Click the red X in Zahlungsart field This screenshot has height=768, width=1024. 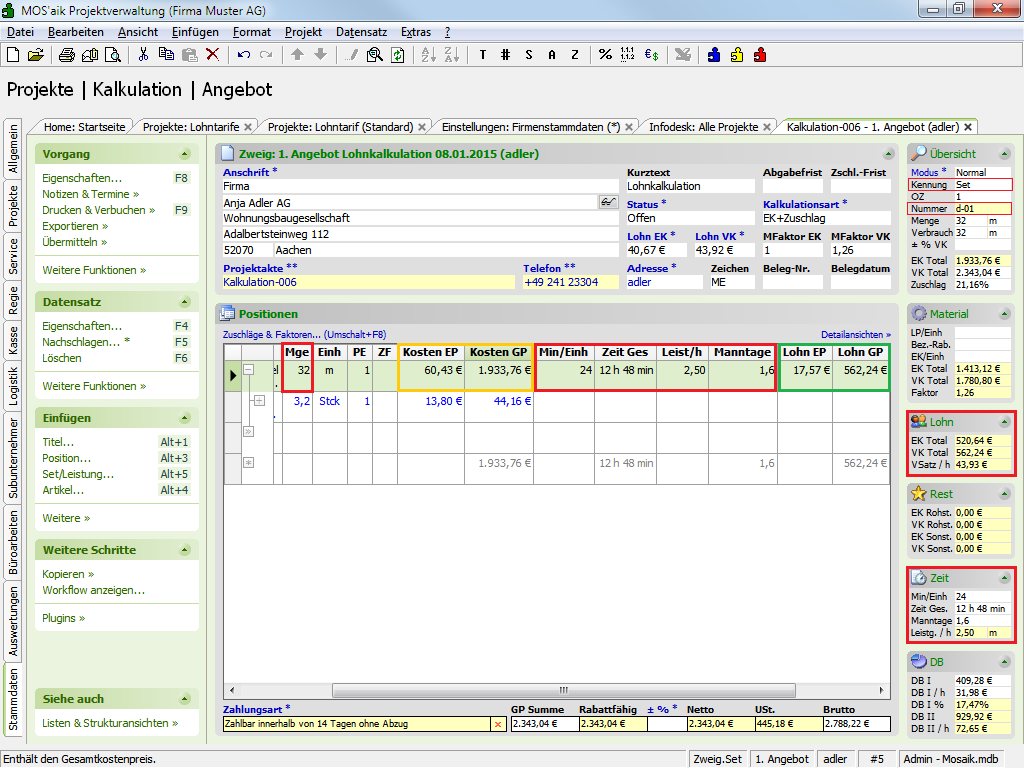(498, 724)
